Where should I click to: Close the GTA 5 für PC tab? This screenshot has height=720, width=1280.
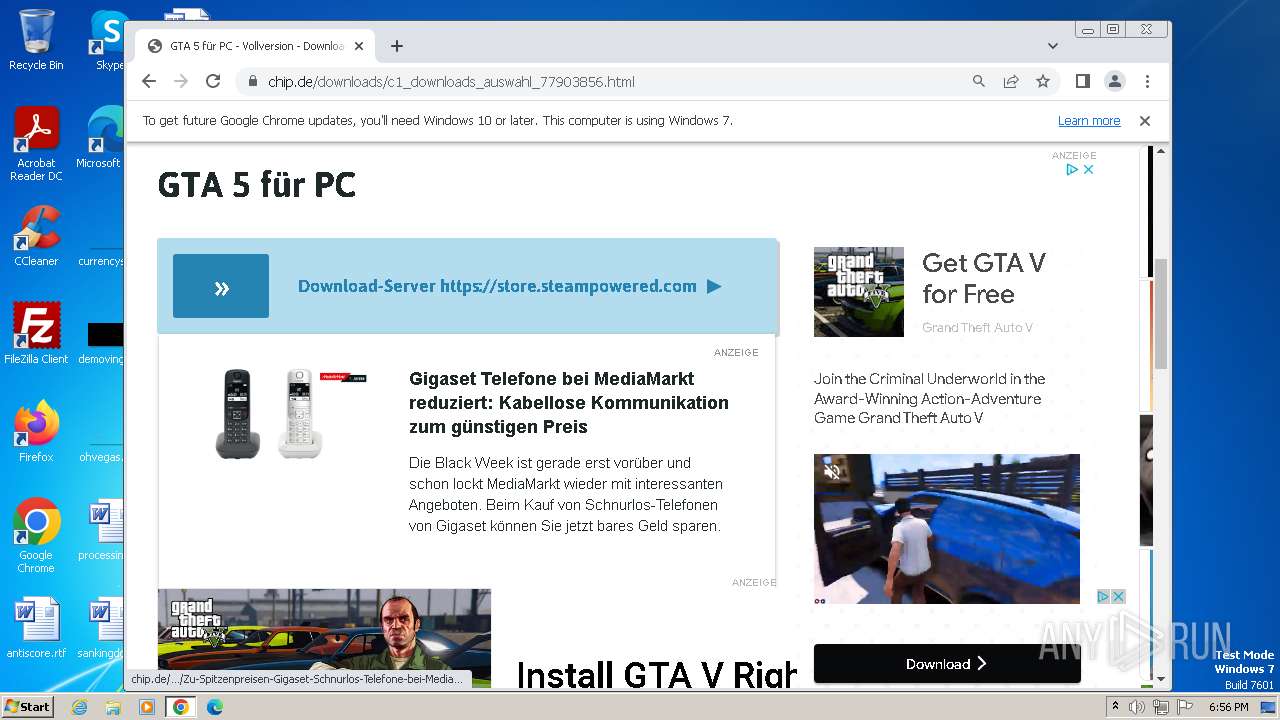tap(359, 46)
